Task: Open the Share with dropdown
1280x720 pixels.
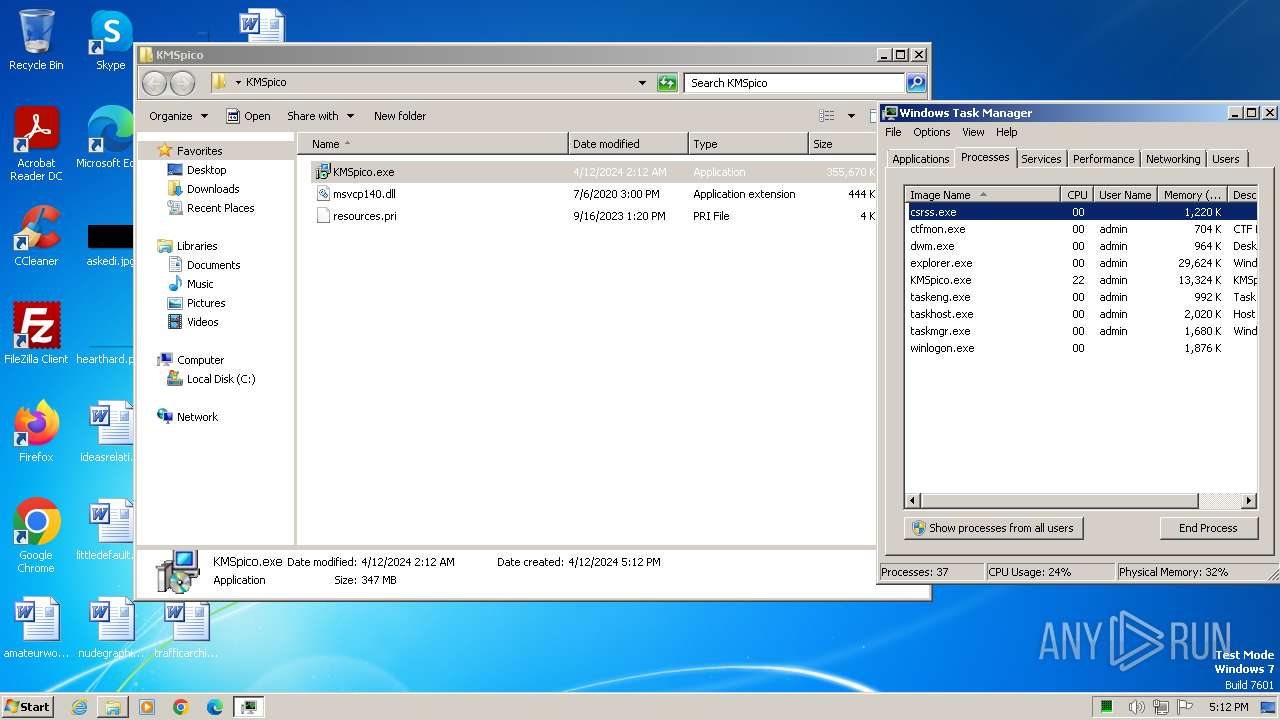Action: point(320,116)
